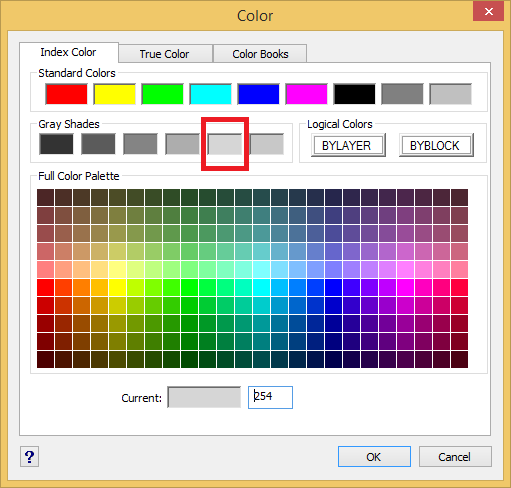
Task: Open the Index Color tab
Action: (68, 52)
